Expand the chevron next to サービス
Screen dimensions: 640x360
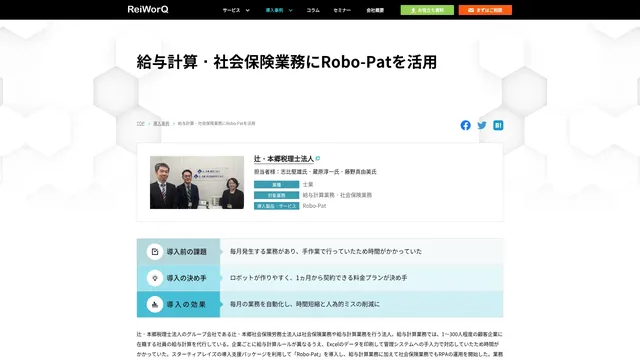pyautogui.click(x=247, y=10)
